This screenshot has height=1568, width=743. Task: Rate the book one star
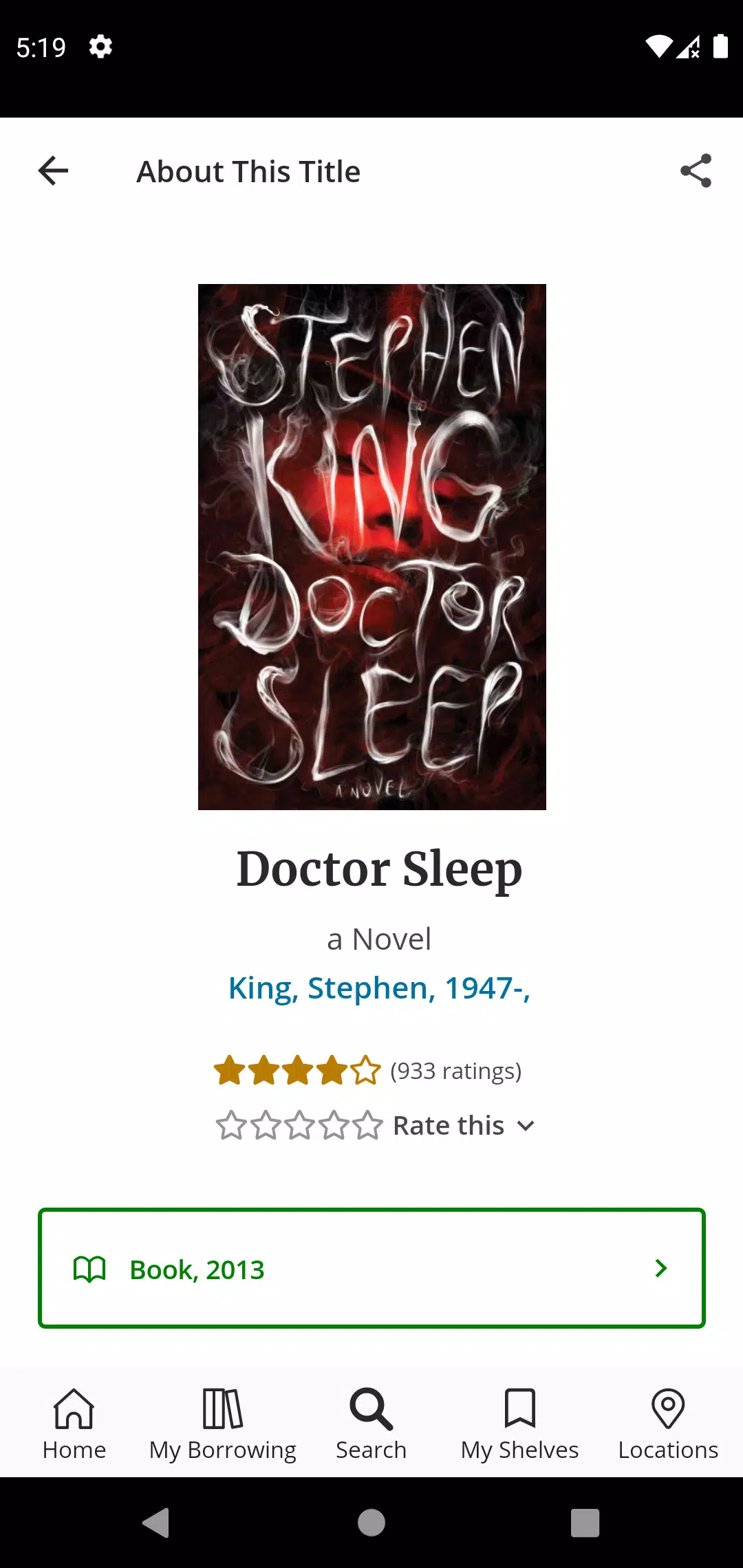[x=231, y=1126]
